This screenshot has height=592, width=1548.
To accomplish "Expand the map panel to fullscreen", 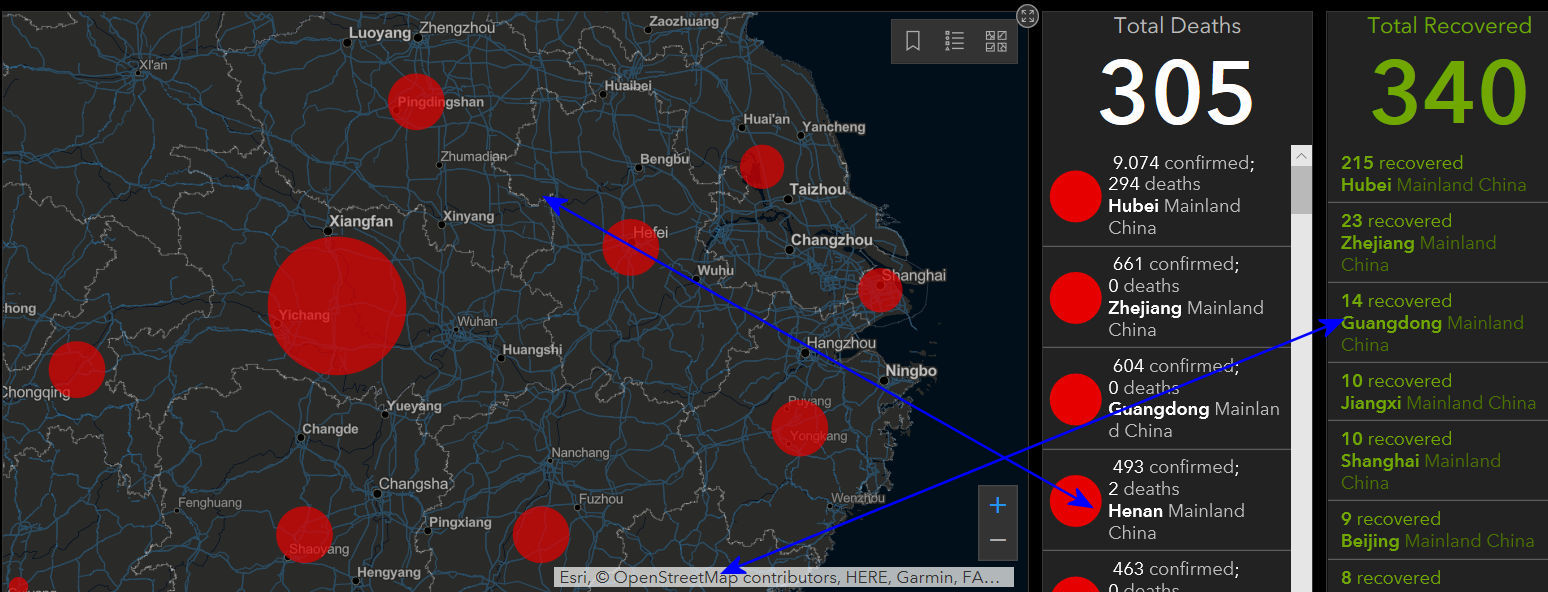I will point(1028,15).
